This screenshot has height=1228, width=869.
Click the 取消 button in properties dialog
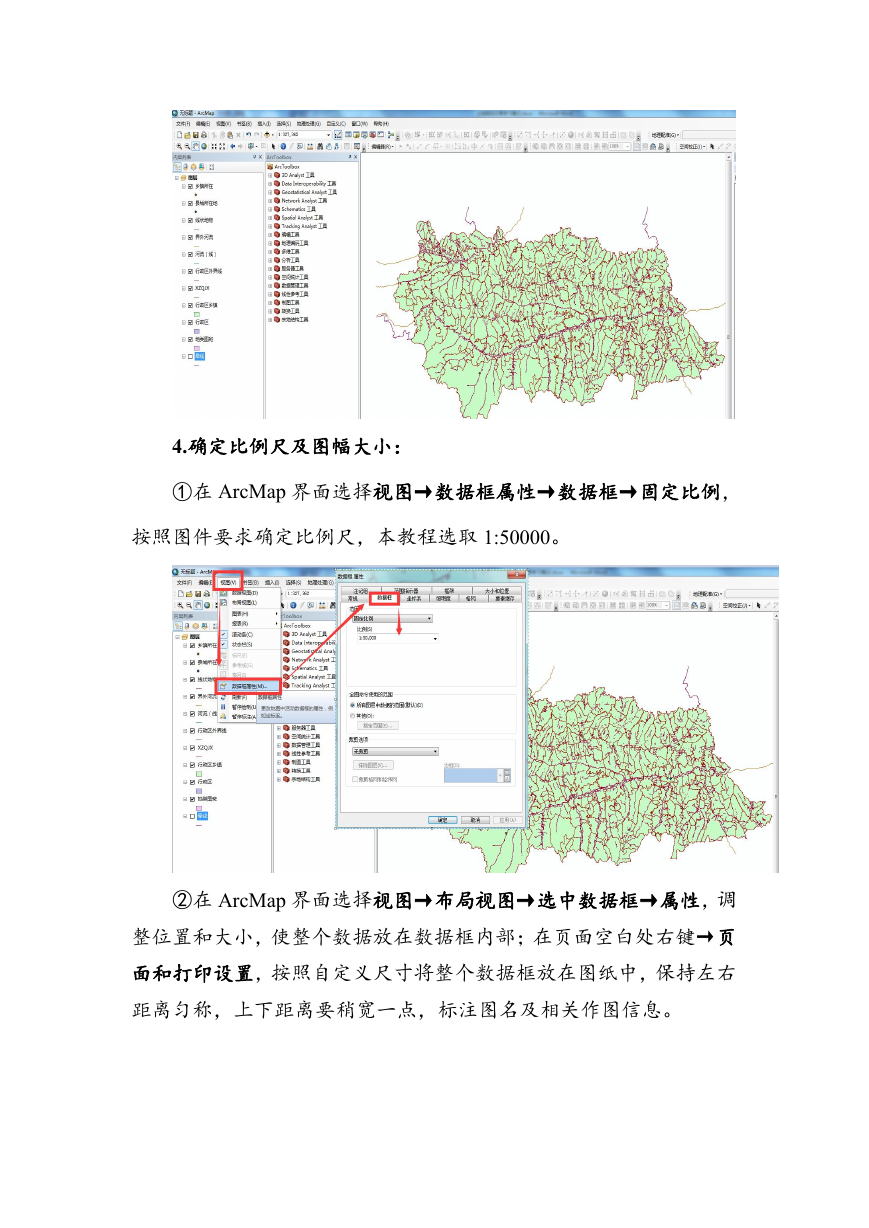point(475,820)
